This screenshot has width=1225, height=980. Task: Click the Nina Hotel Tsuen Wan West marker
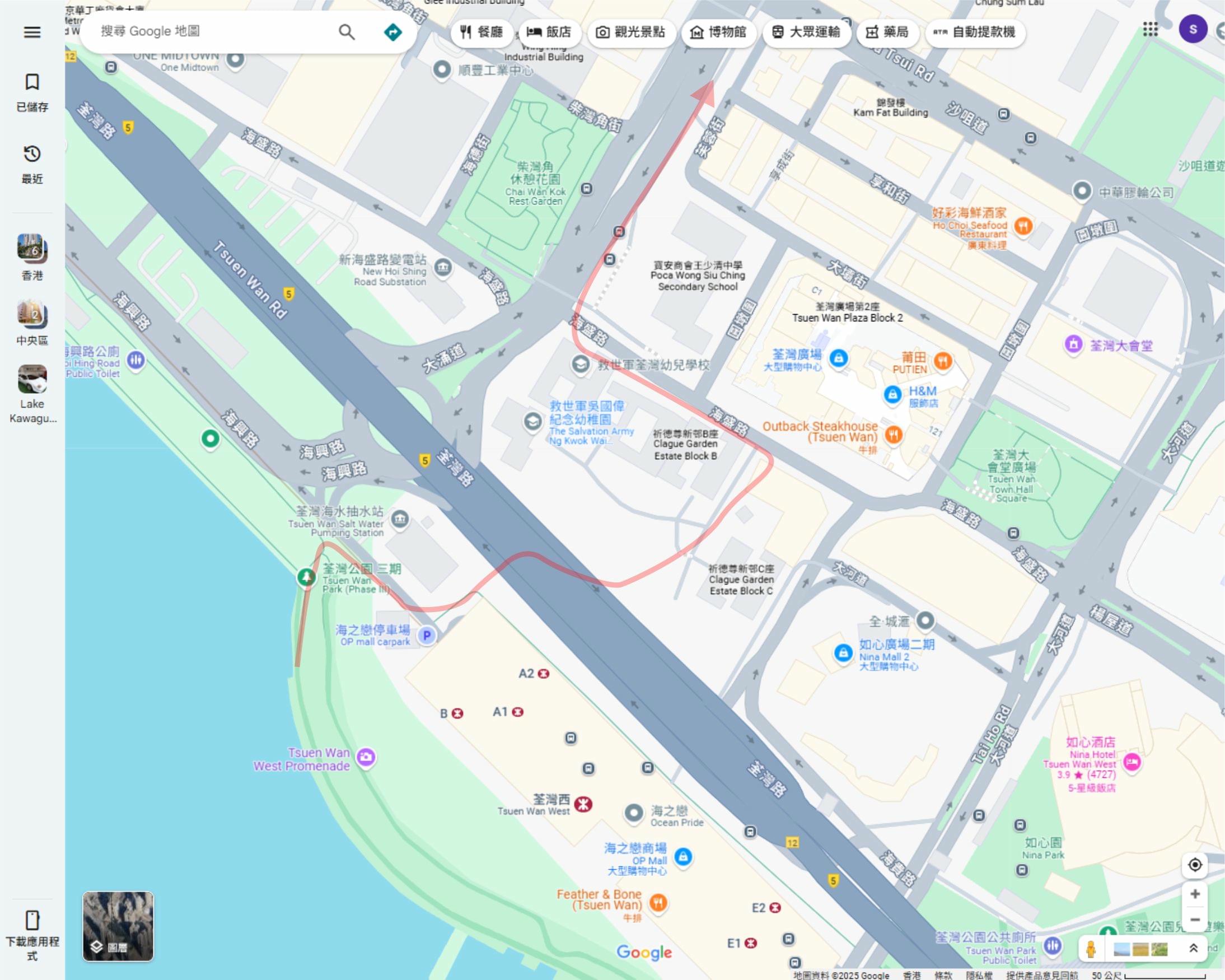coord(1132,762)
